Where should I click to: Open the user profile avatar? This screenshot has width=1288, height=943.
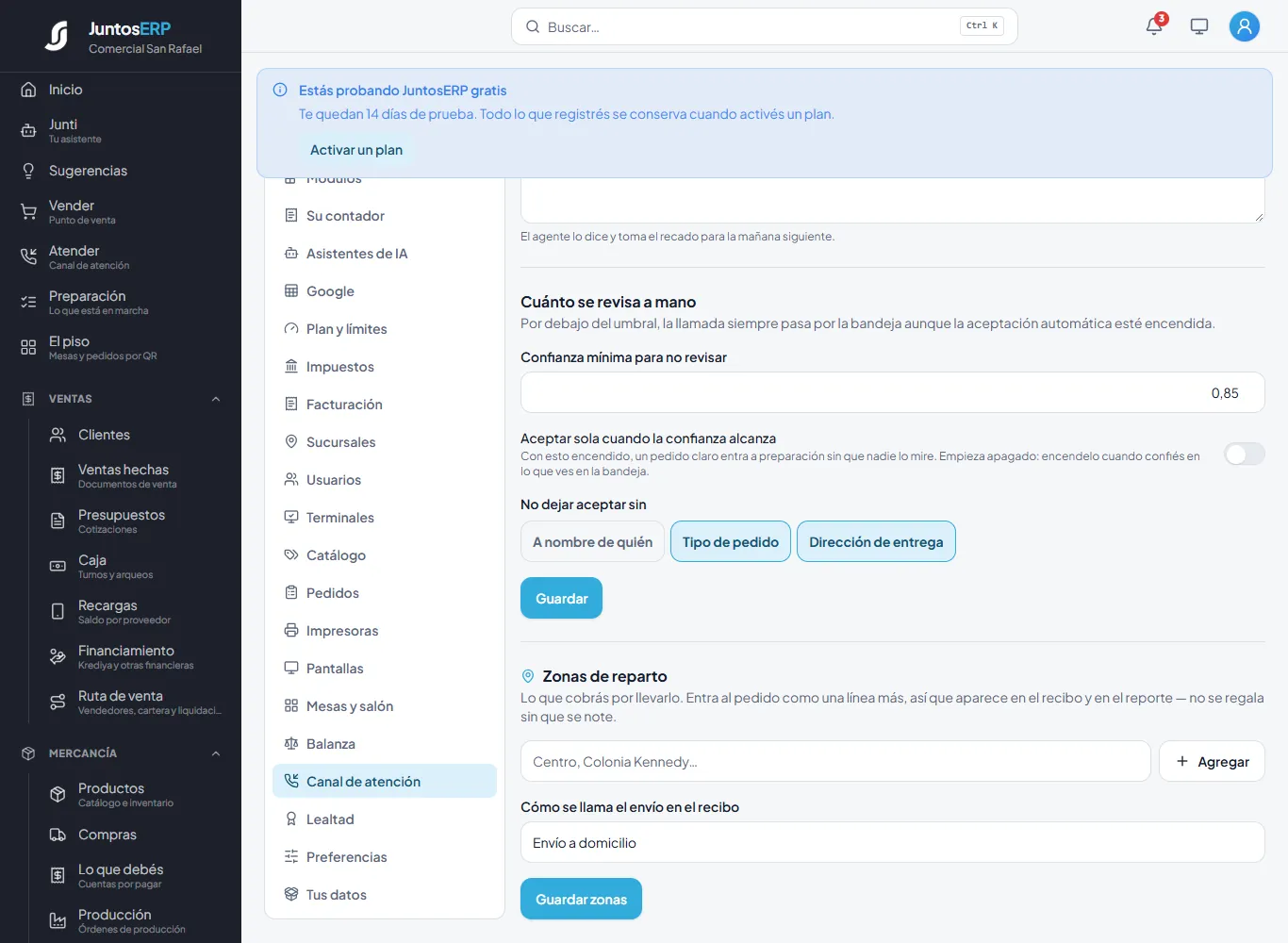click(x=1245, y=26)
